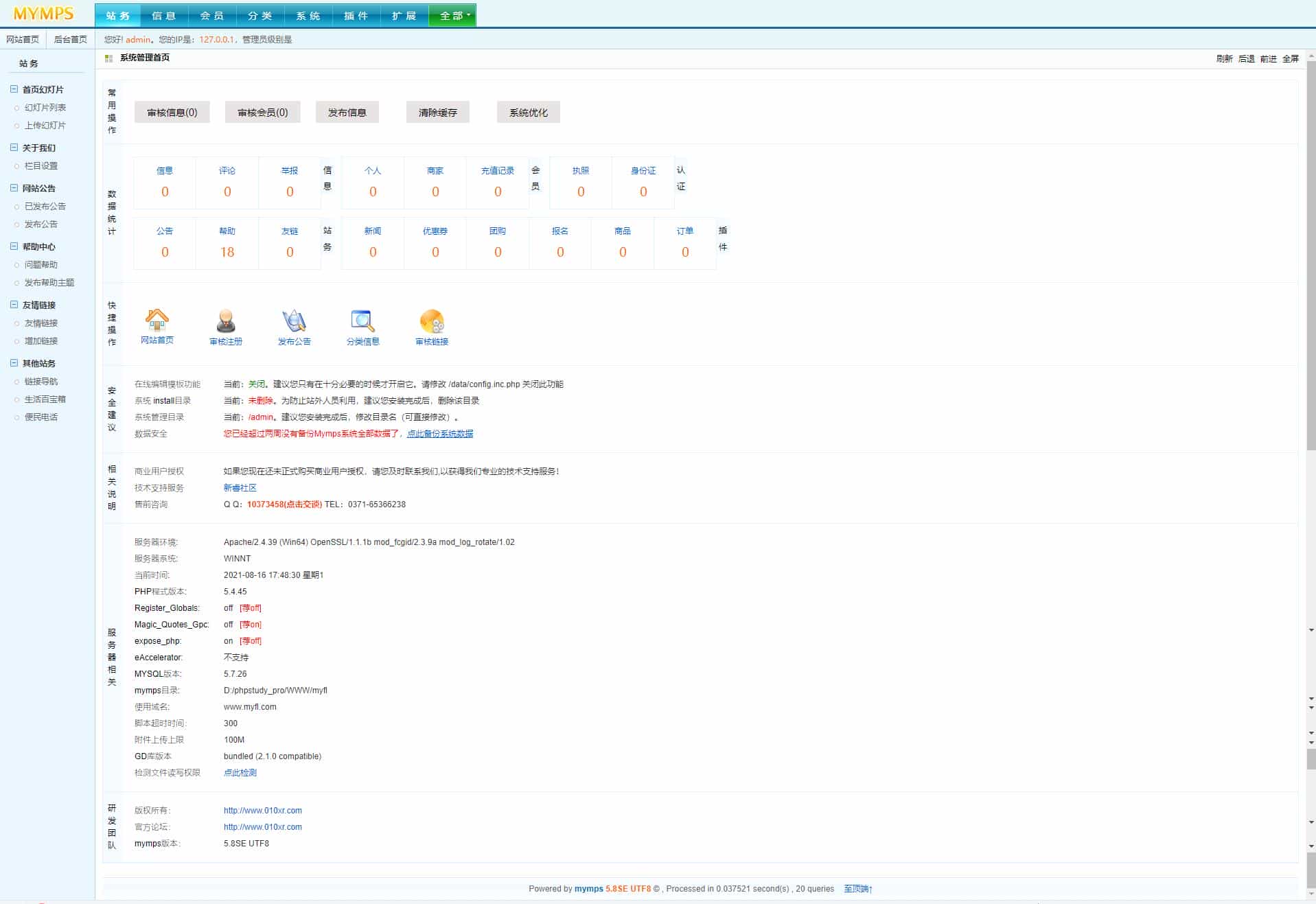This screenshot has height=904, width=1316.
Task: Collapse the 网站公告 sidebar group
Action: tap(14, 188)
